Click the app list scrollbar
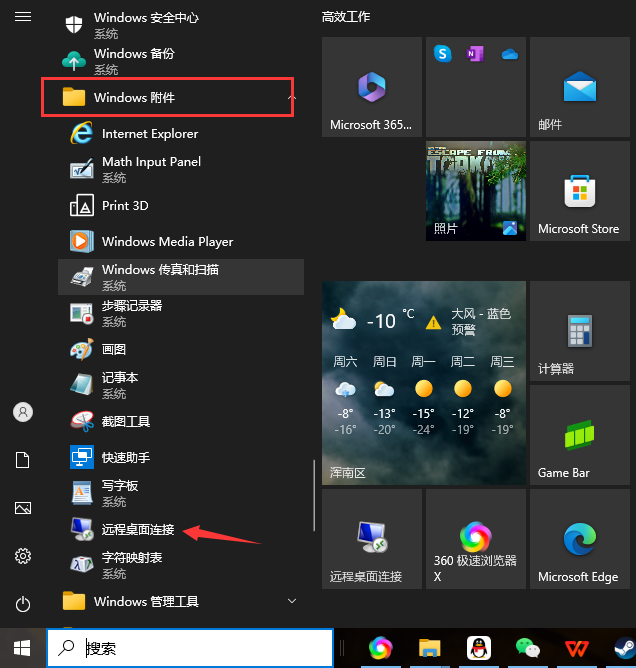This screenshot has width=636, height=668. click(x=315, y=495)
